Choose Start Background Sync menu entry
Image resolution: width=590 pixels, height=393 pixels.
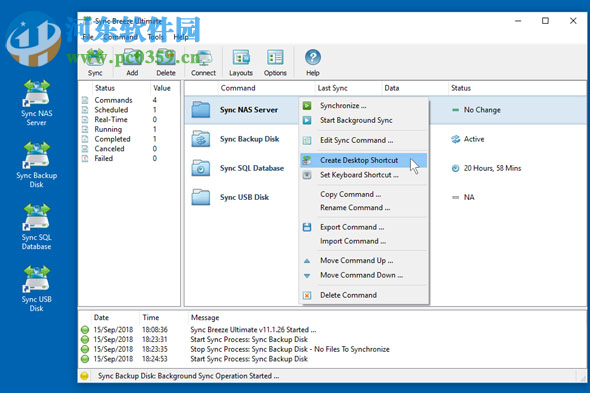[364, 120]
